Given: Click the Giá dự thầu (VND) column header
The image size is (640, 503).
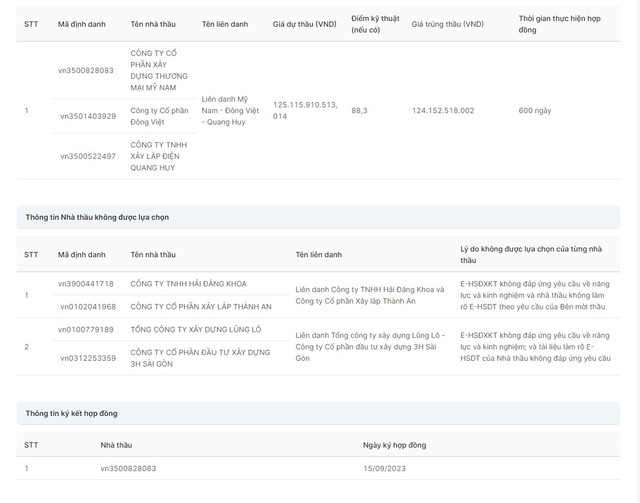Looking at the screenshot, I should [304, 22].
